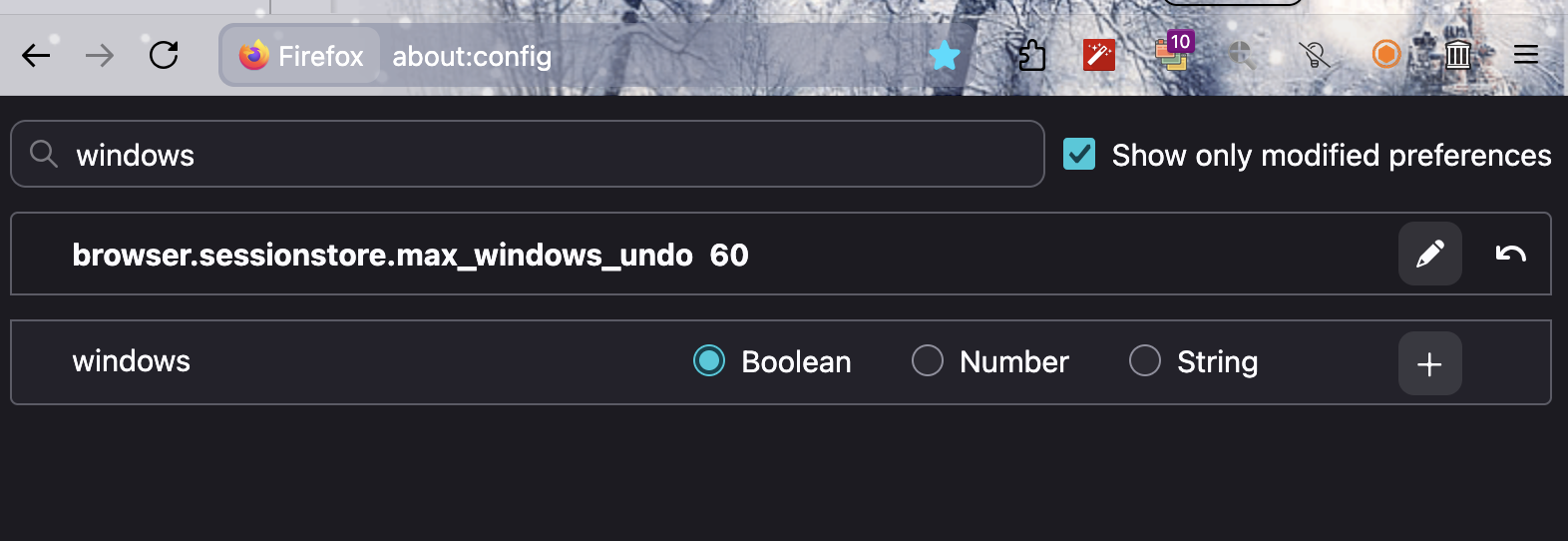Open the Firefox hamburger application menu
Screen dimensions: 1568x541
coord(1525,55)
